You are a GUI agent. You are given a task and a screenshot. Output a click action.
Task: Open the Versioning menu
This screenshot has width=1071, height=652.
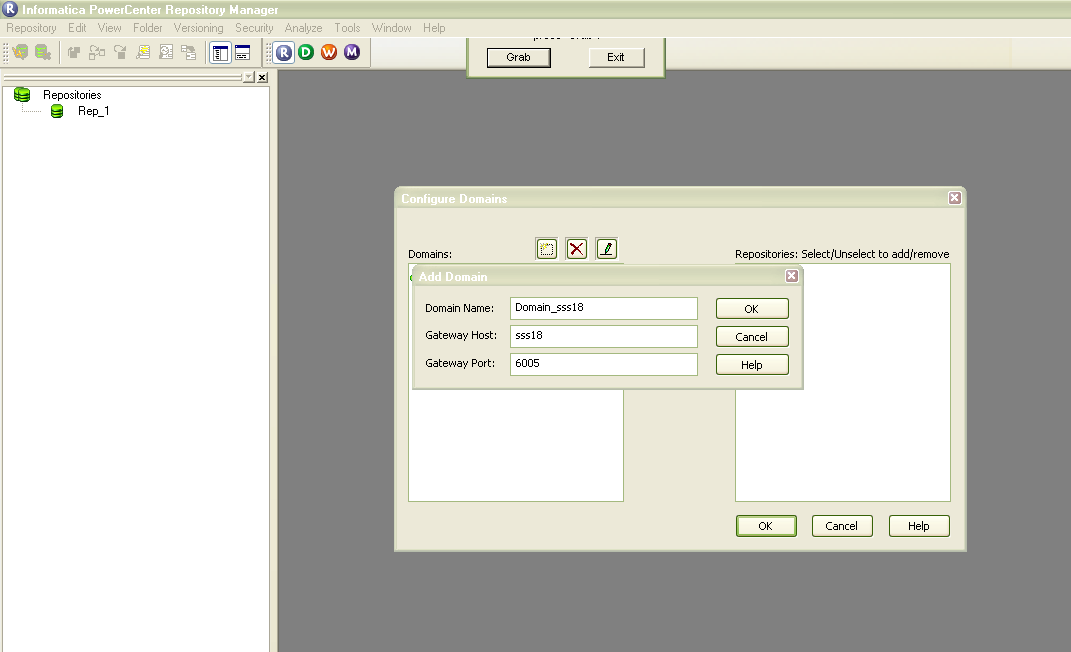tap(198, 28)
